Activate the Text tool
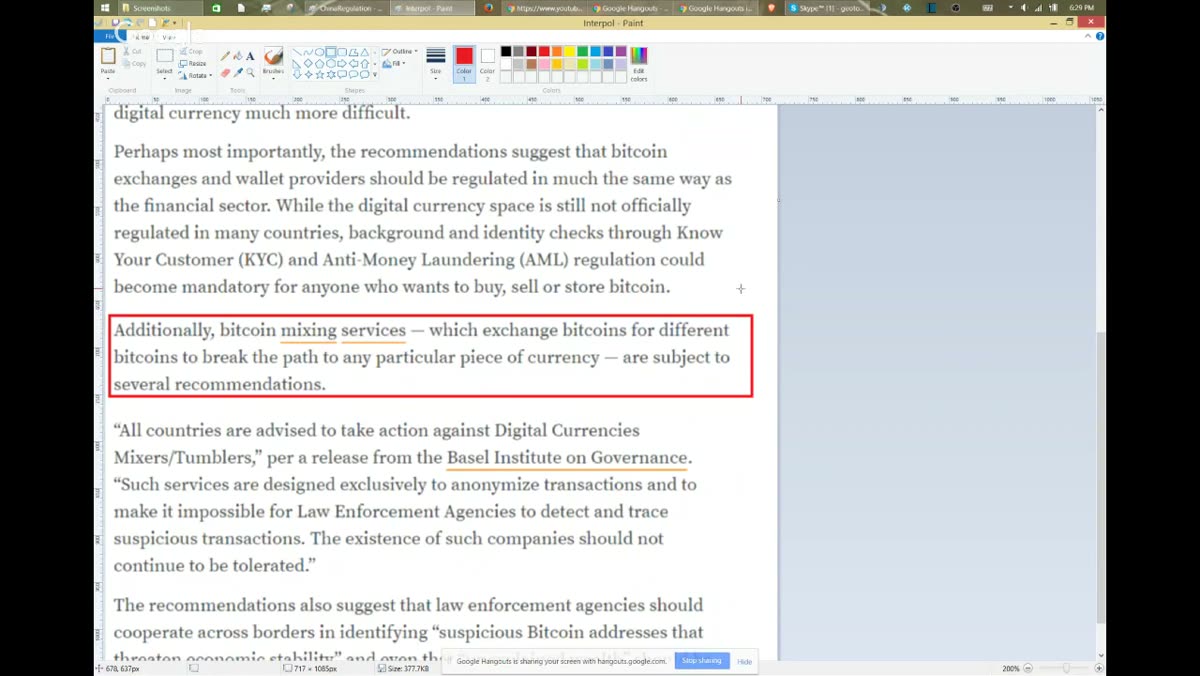 coord(250,56)
